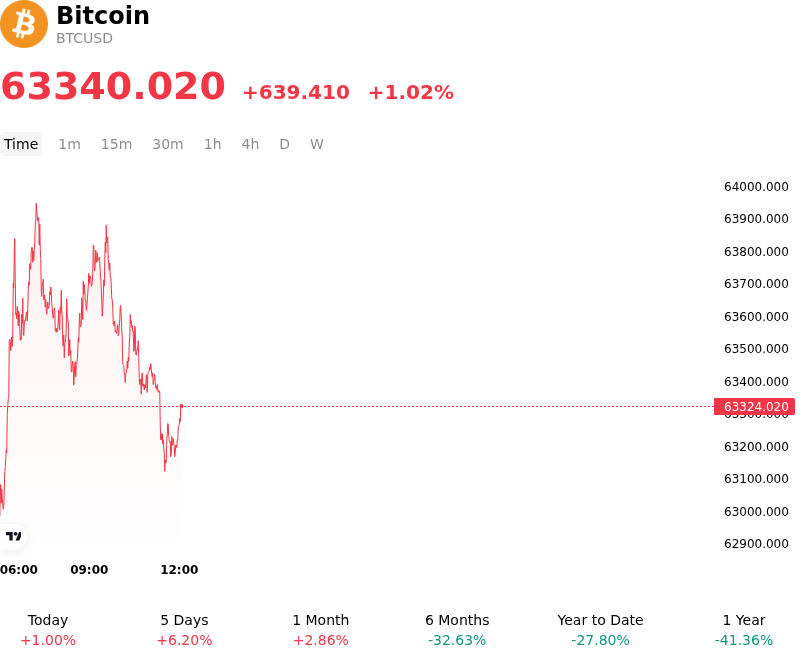Select the Time chart interval tab
This screenshot has width=800, height=660.
click(21, 144)
